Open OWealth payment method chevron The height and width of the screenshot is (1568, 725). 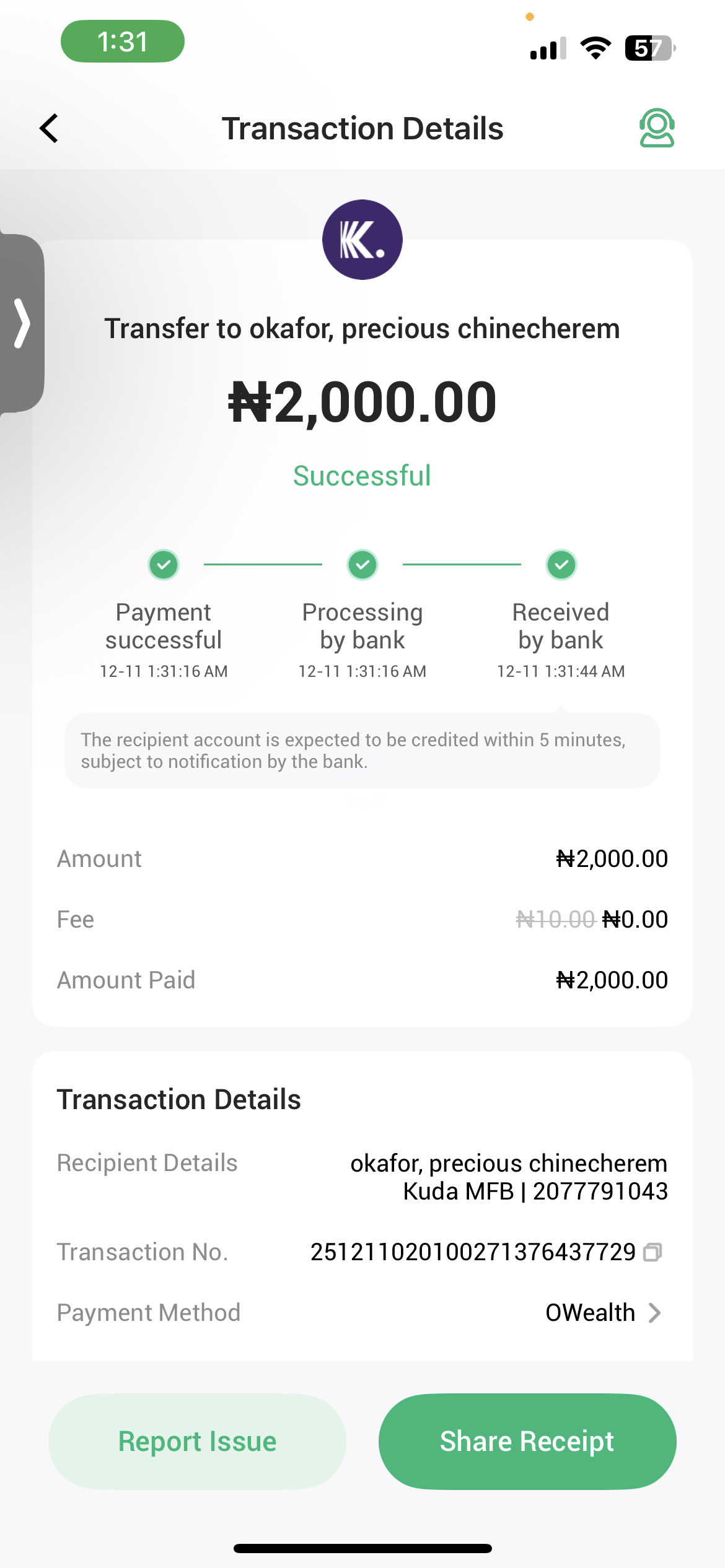[x=654, y=1313]
